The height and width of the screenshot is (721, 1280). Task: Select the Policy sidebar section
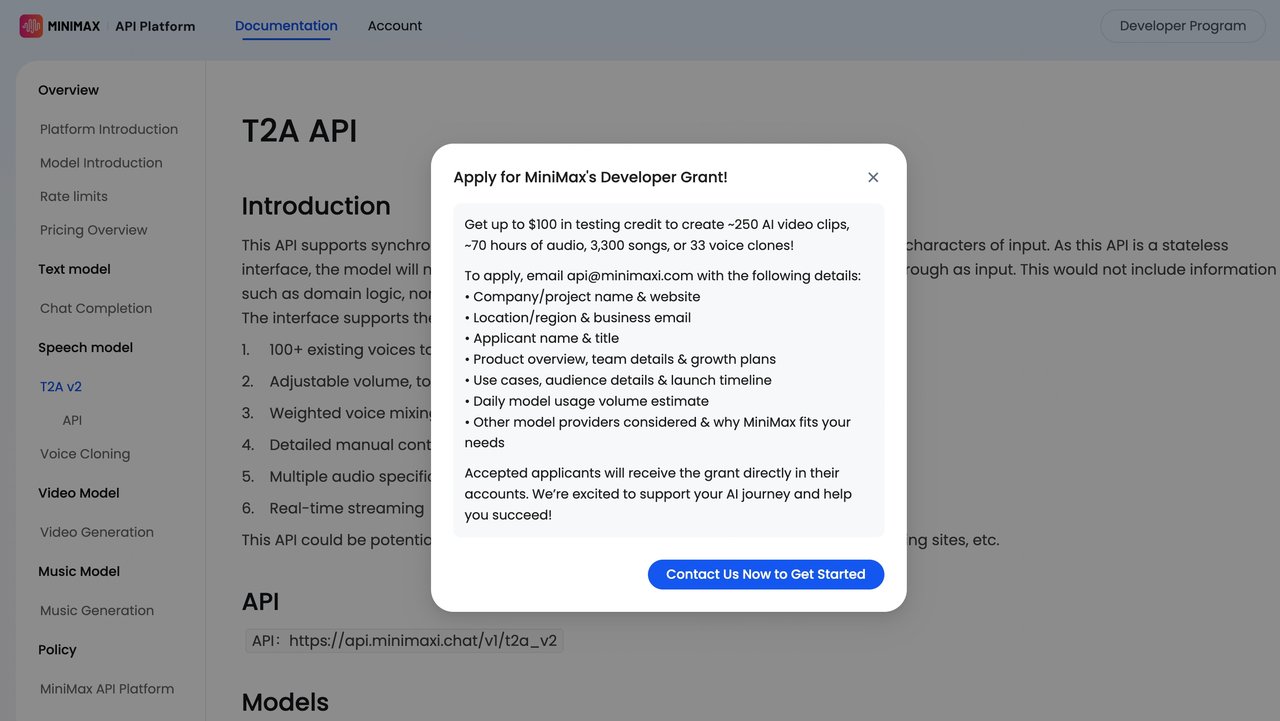(x=57, y=650)
